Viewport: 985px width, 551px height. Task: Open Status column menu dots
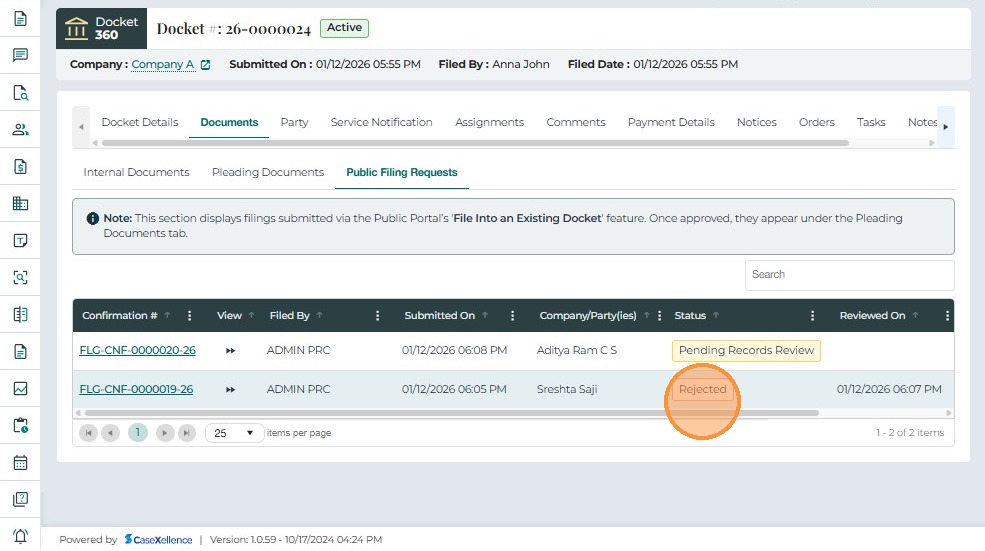click(x=812, y=315)
